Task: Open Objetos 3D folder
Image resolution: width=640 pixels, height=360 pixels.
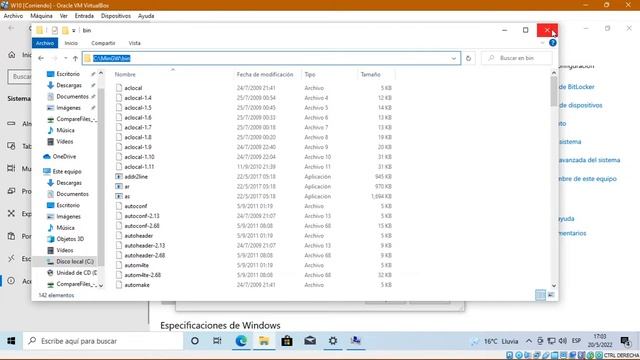Action: point(70,239)
